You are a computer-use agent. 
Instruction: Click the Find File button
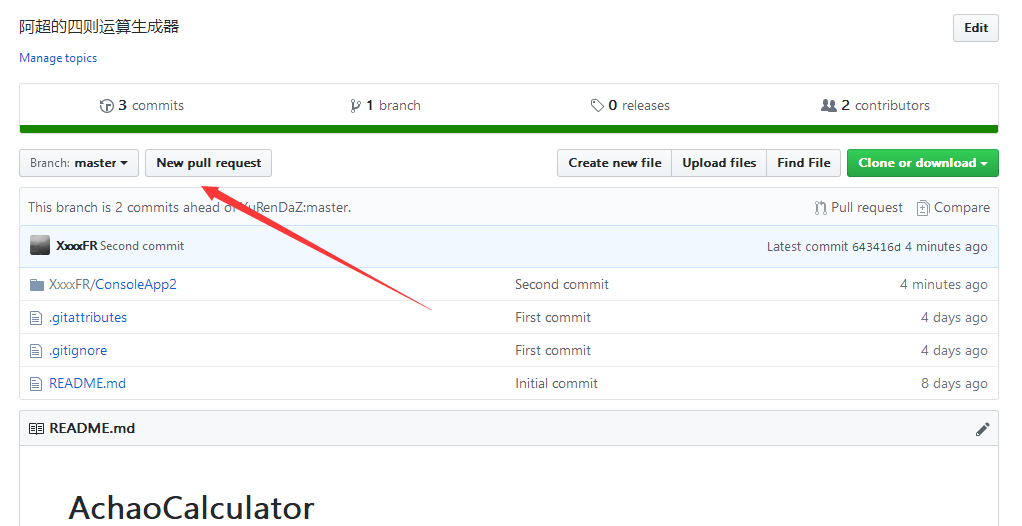tap(804, 163)
